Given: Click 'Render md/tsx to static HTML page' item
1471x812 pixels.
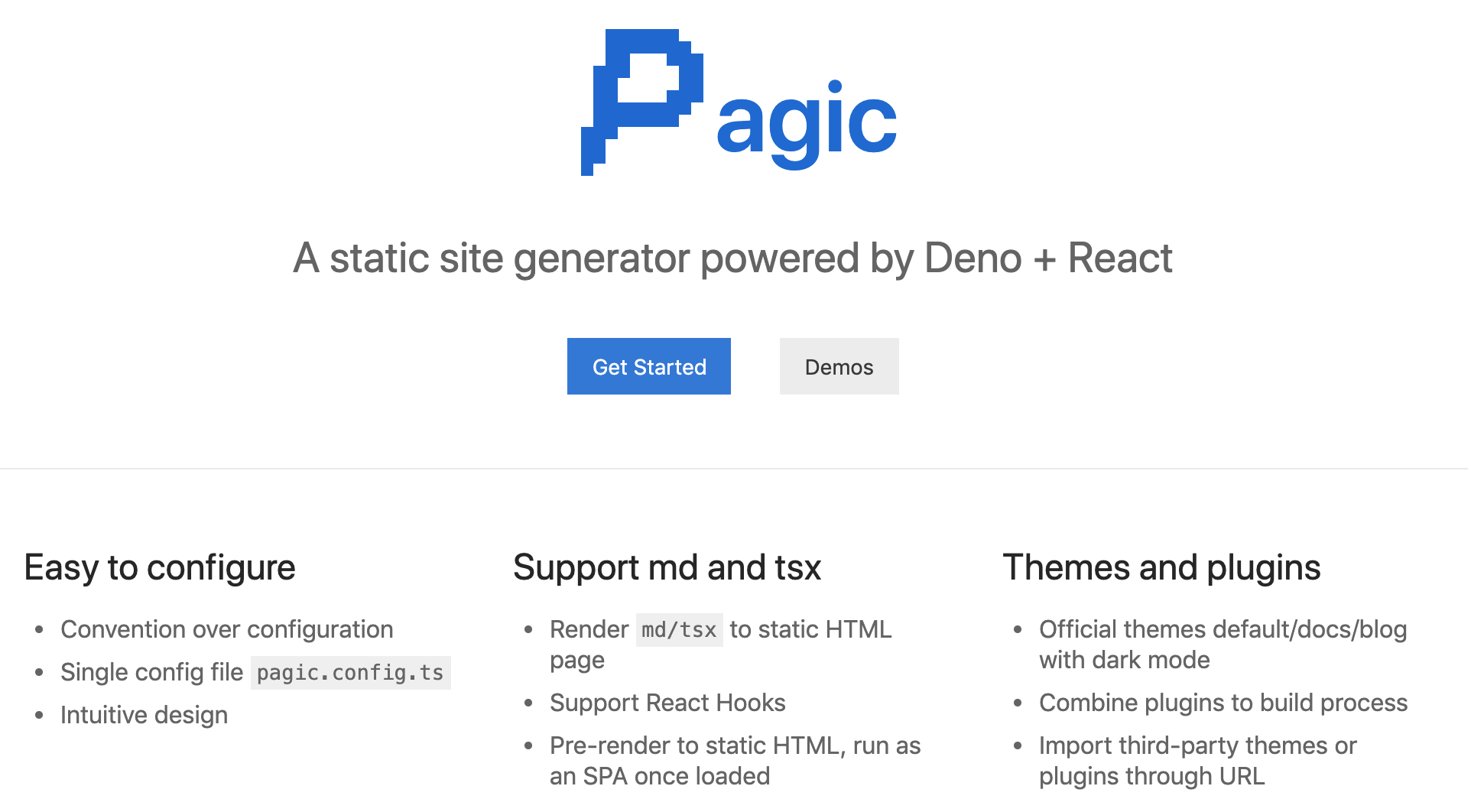Looking at the screenshot, I should [720, 645].
